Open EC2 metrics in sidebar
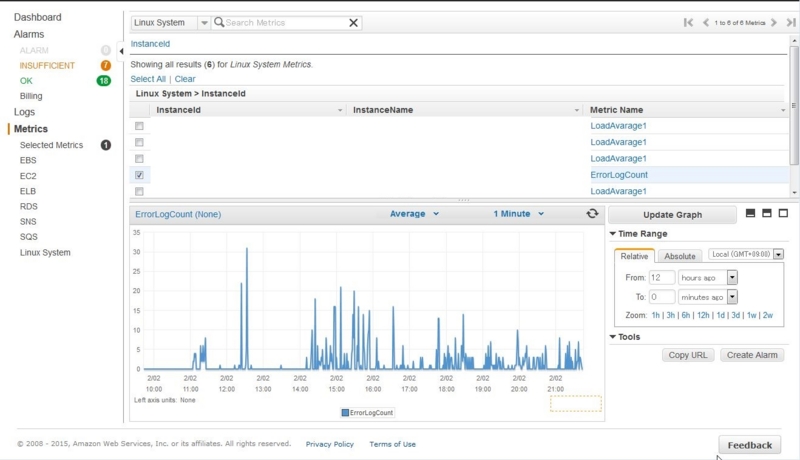The image size is (800, 460). [x=28, y=176]
